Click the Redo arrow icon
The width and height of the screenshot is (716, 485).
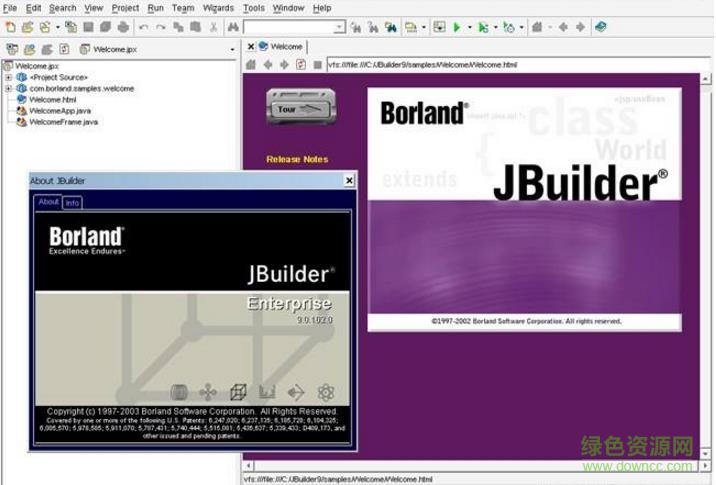coord(161,27)
